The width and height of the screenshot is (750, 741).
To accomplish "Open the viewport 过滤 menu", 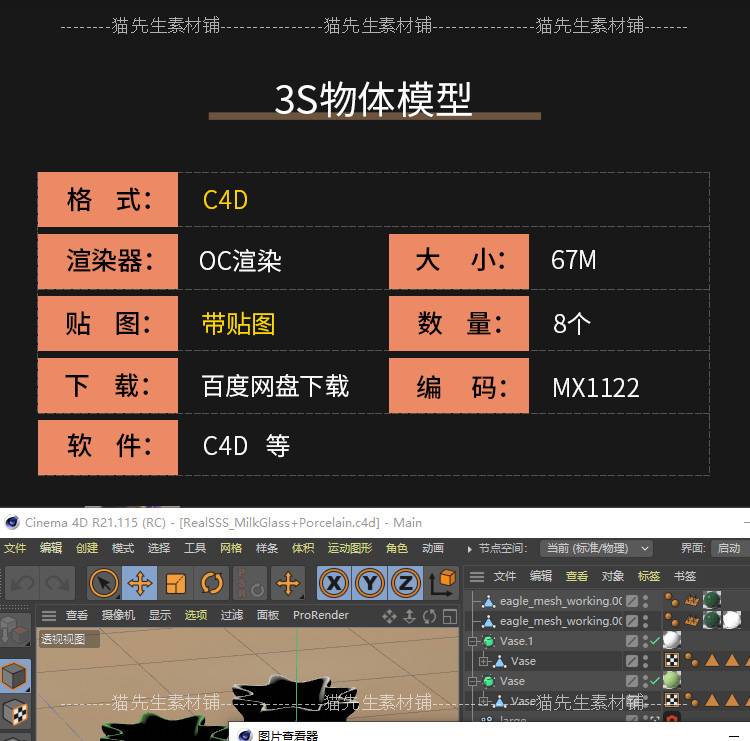I will pos(232,615).
